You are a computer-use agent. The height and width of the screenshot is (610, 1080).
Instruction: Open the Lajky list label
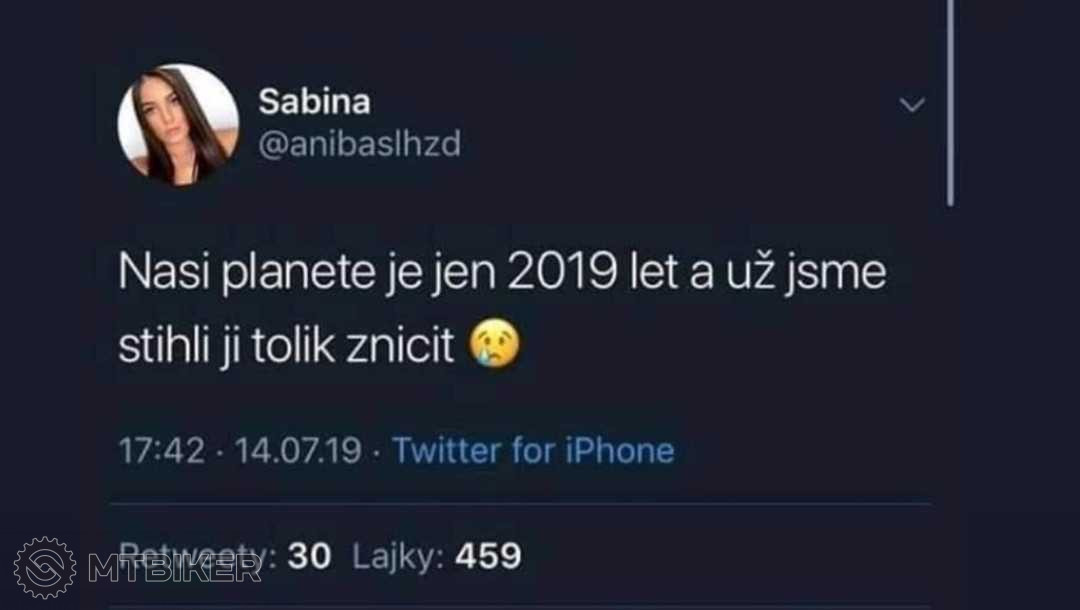pos(398,556)
